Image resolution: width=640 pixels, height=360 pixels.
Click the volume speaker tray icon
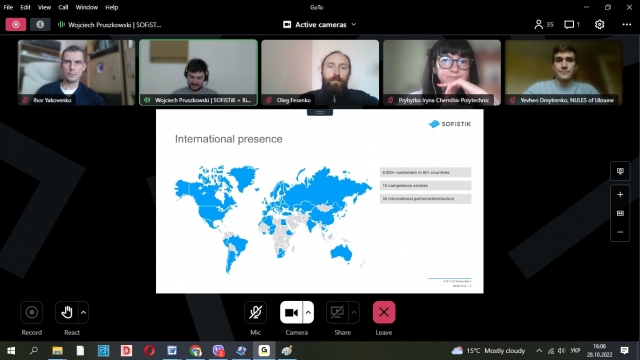(561, 351)
